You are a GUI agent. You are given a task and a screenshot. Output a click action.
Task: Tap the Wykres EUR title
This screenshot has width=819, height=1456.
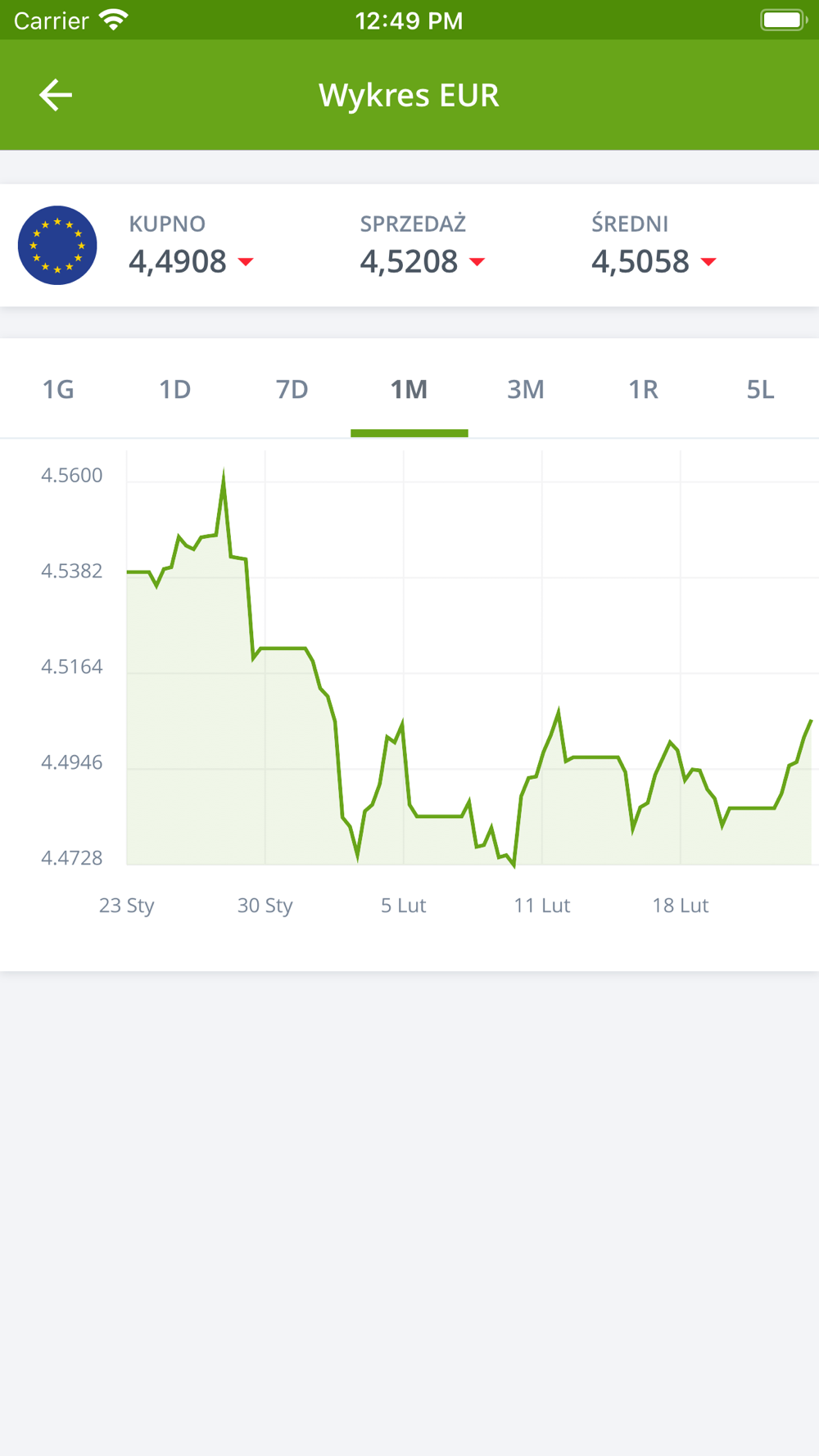pos(409,95)
